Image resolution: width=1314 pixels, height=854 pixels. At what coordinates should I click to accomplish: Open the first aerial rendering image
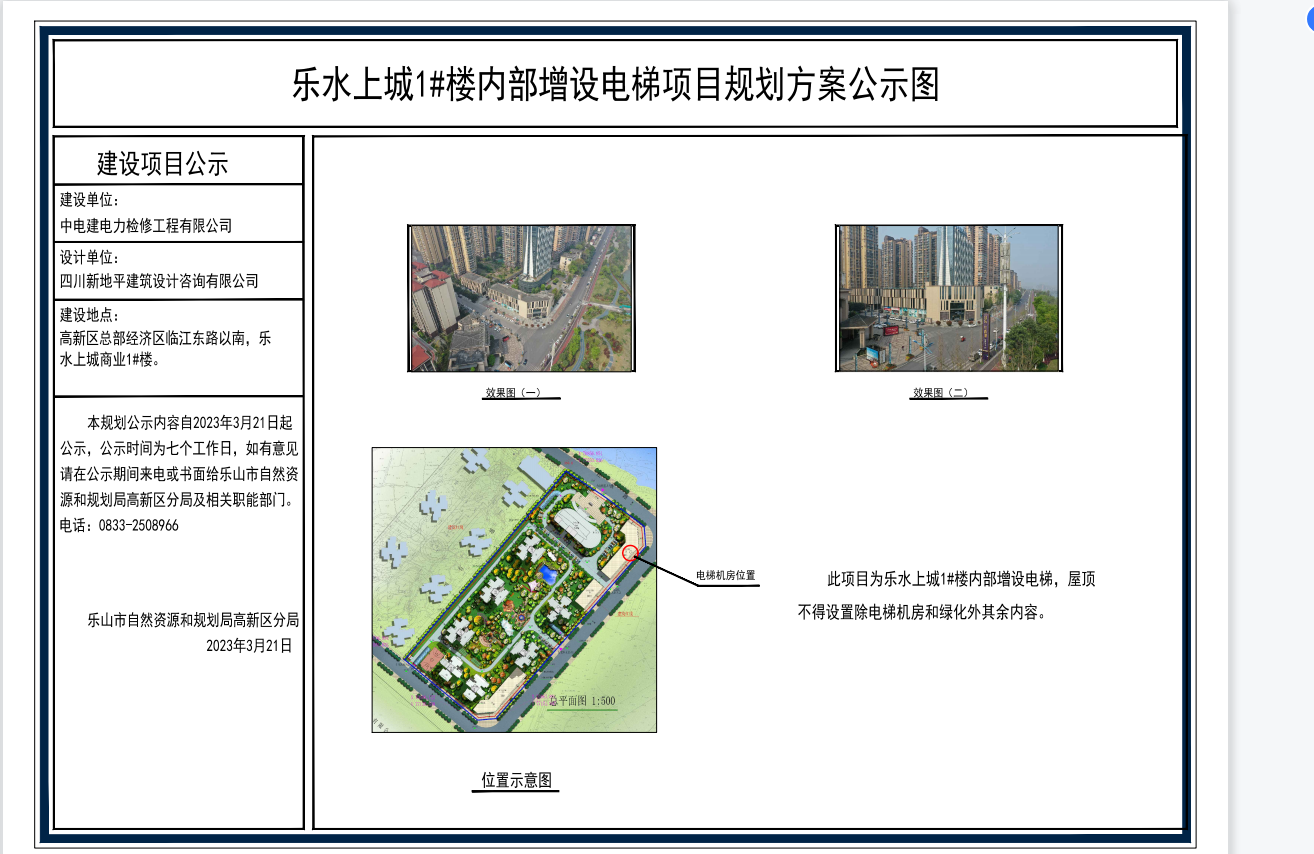click(x=521, y=298)
